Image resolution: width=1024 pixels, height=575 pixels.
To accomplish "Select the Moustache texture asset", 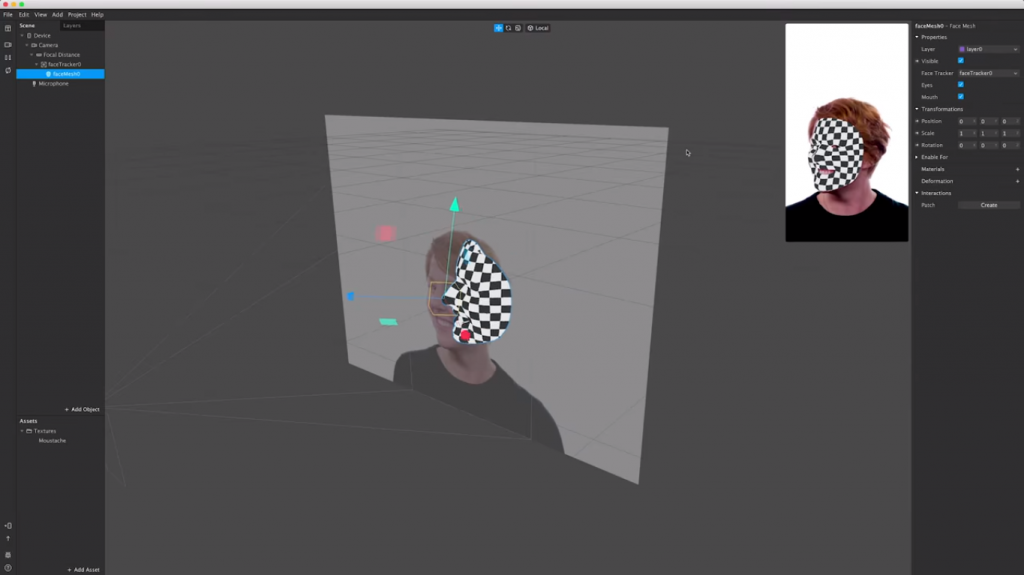I will point(52,440).
